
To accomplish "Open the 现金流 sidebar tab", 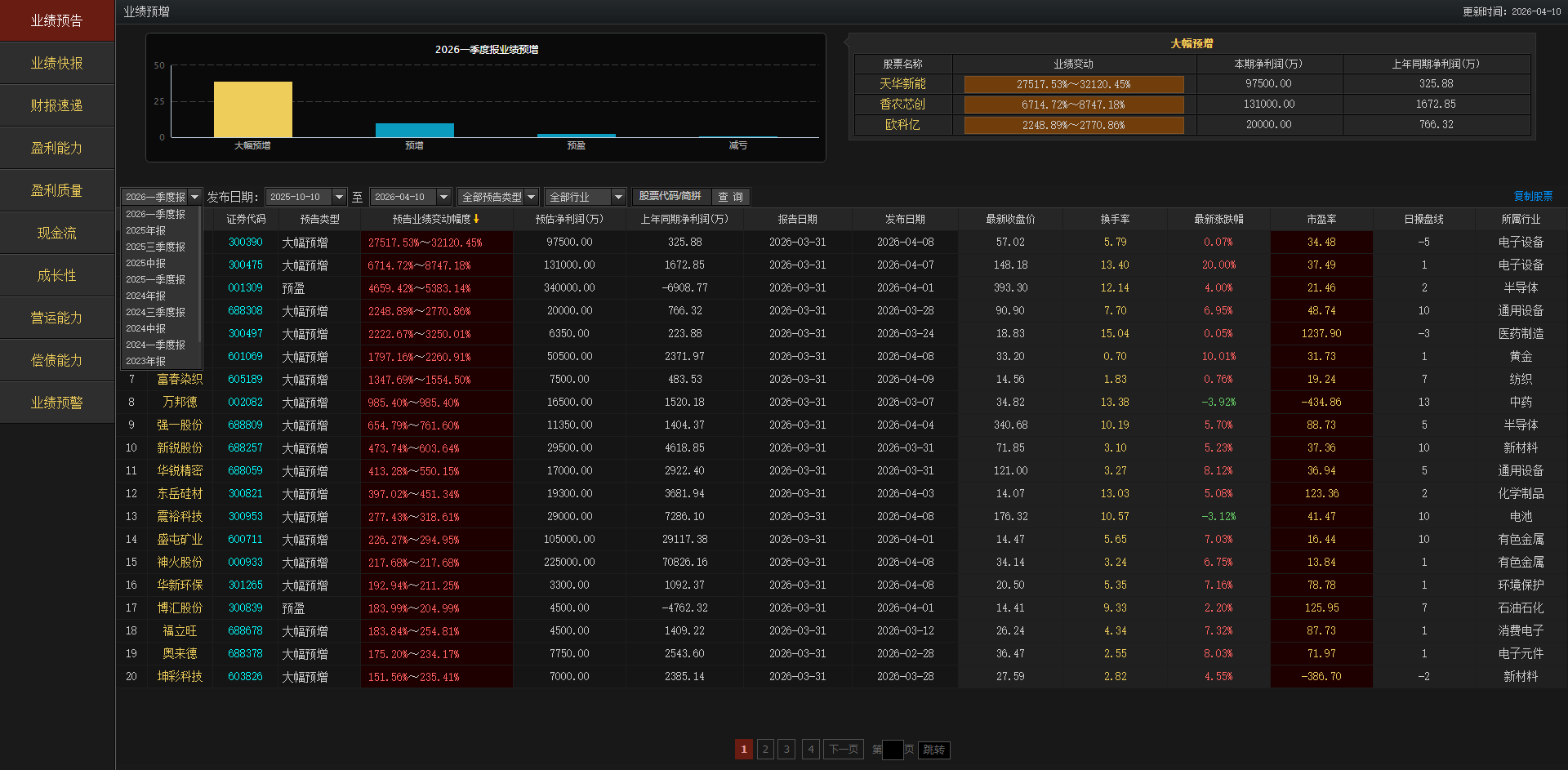I will click(x=57, y=233).
